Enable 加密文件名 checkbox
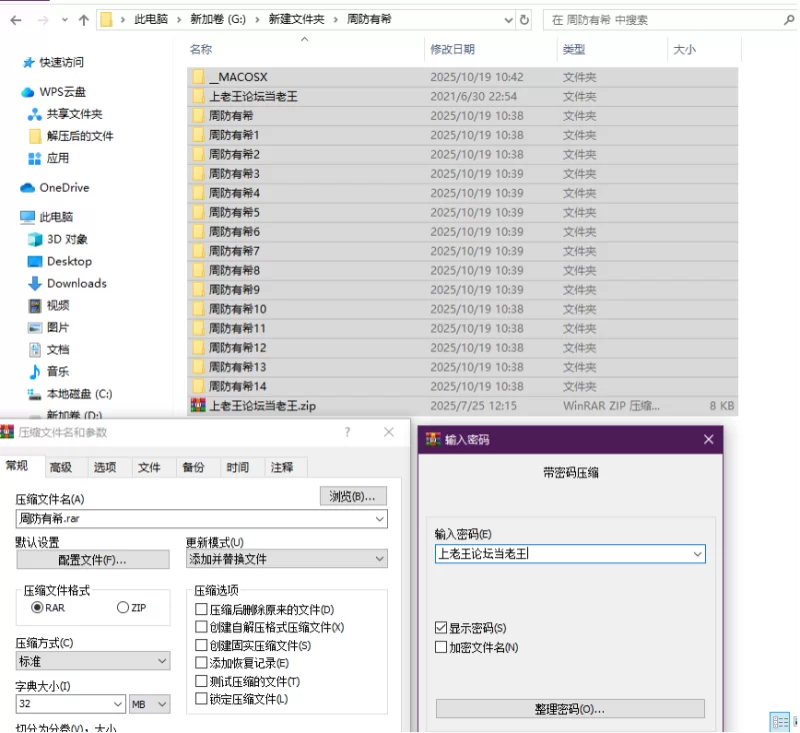This screenshot has width=800, height=733. point(441,647)
